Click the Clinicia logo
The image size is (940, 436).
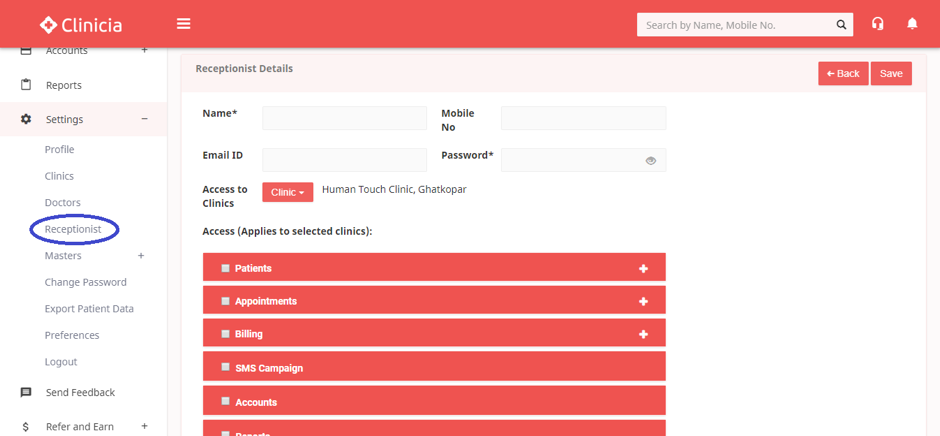[x=81, y=25]
